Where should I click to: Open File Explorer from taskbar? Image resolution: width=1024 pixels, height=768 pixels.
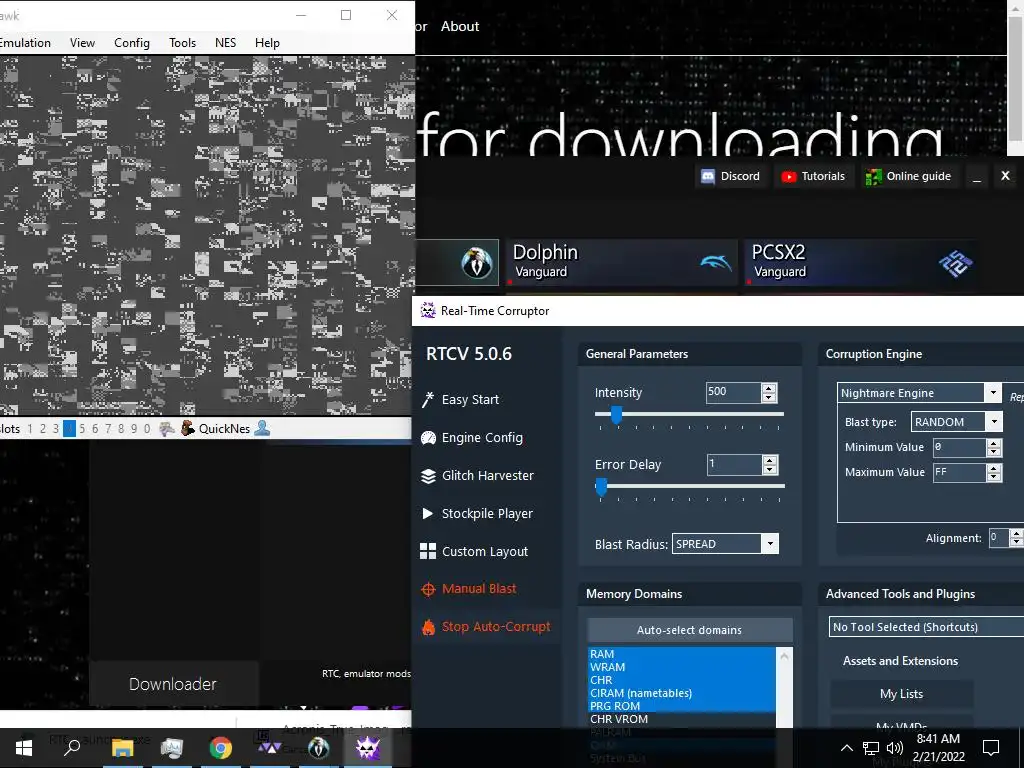122,748
